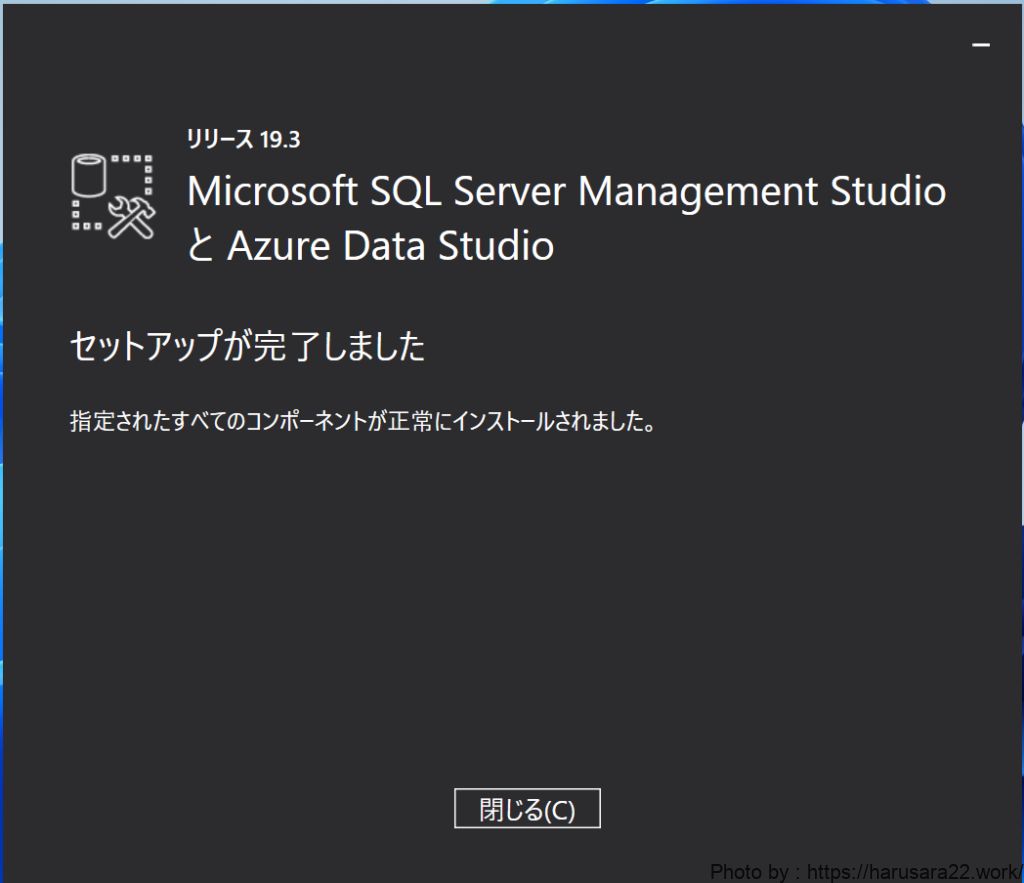Image resolution: width=1024 pixels, height=883 pixels.
Task: Click the SSMS installer logo icon
Action: [113, 195]
